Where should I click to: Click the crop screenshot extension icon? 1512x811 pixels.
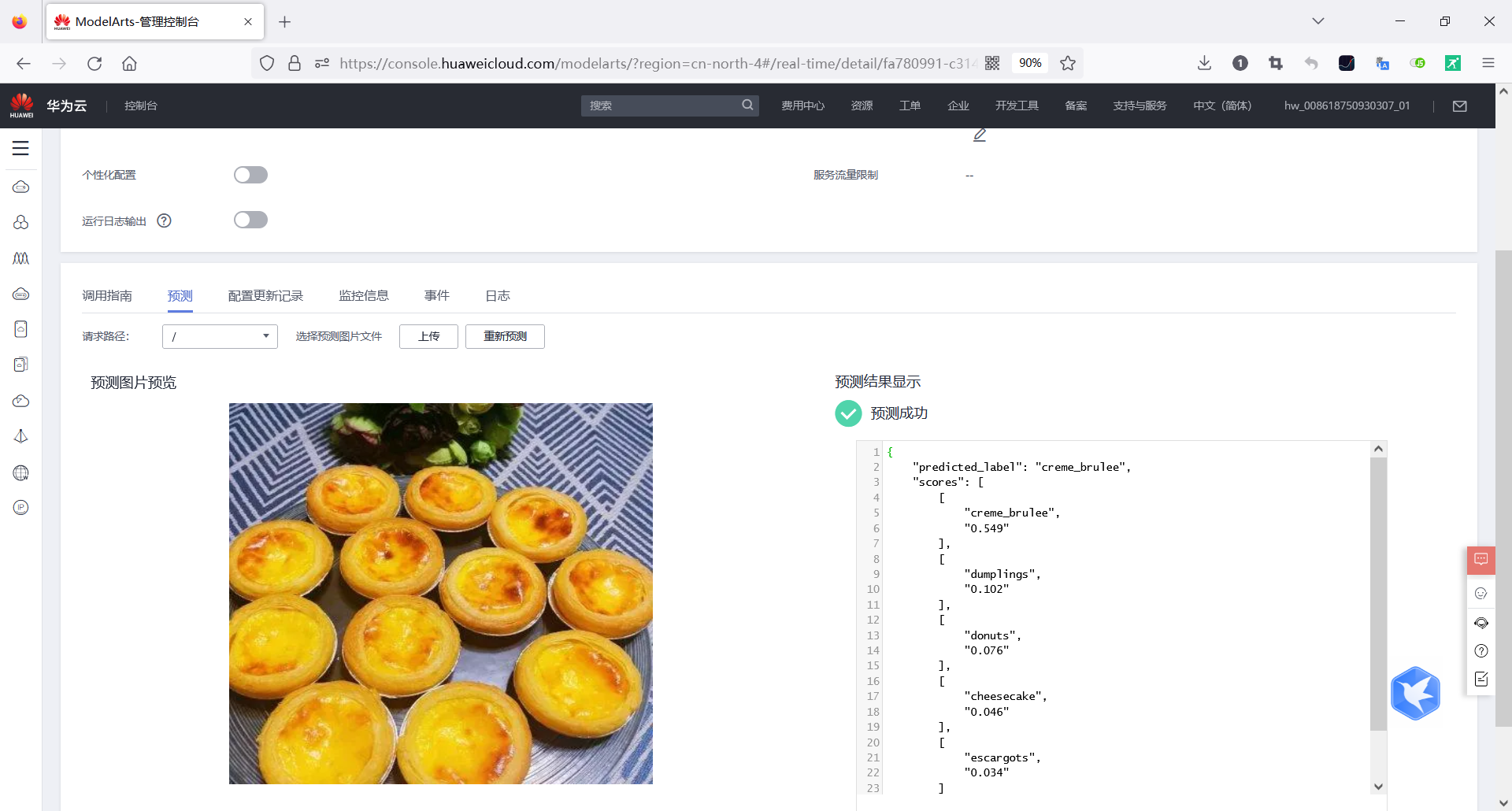coord(1276,63)
